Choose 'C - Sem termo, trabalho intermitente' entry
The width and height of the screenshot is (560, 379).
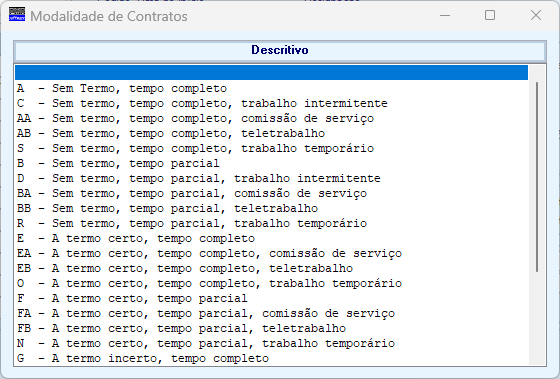[x=271, y=103]
